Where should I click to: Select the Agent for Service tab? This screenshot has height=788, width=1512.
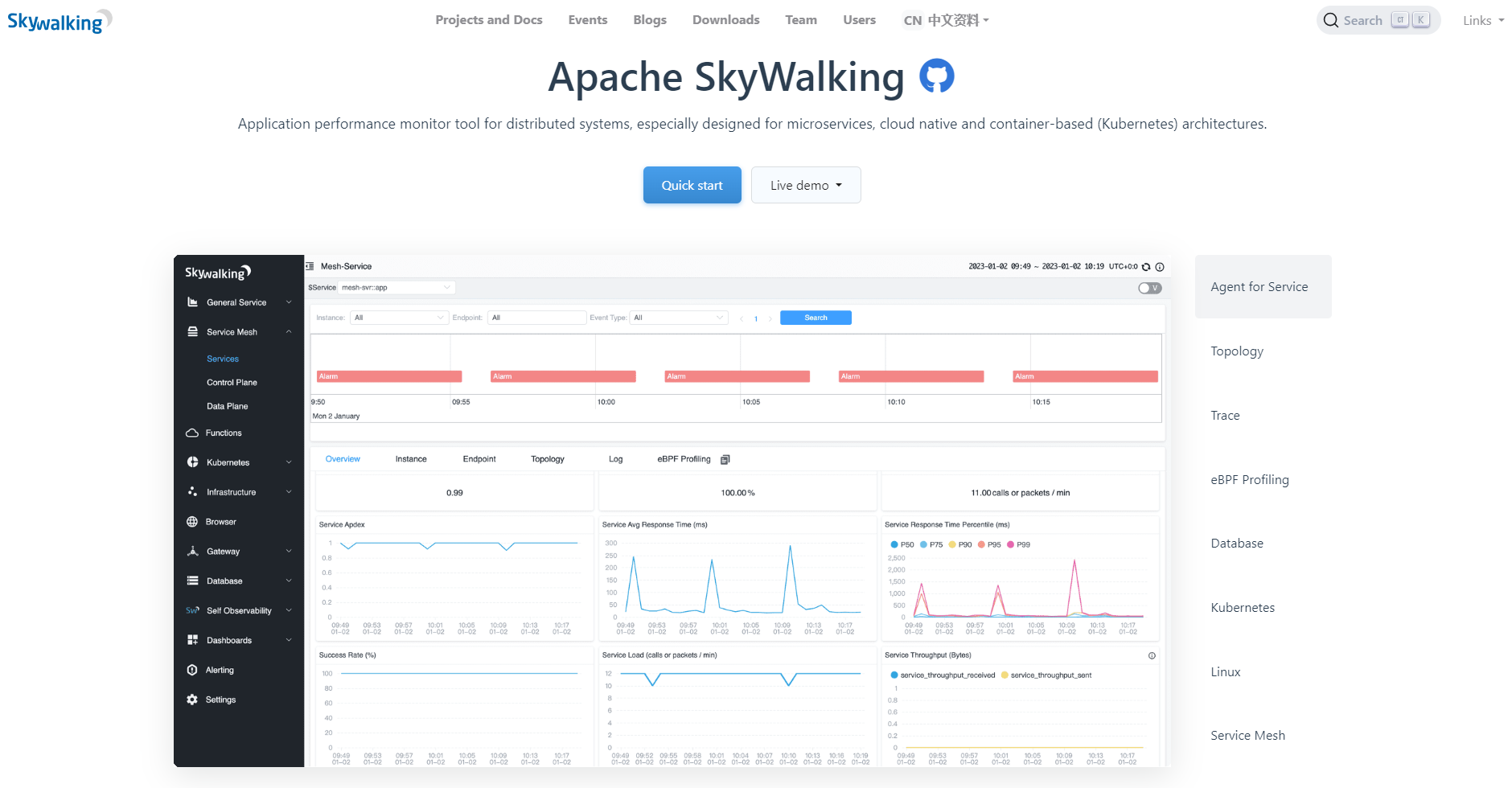click(x=1263, y=287)
